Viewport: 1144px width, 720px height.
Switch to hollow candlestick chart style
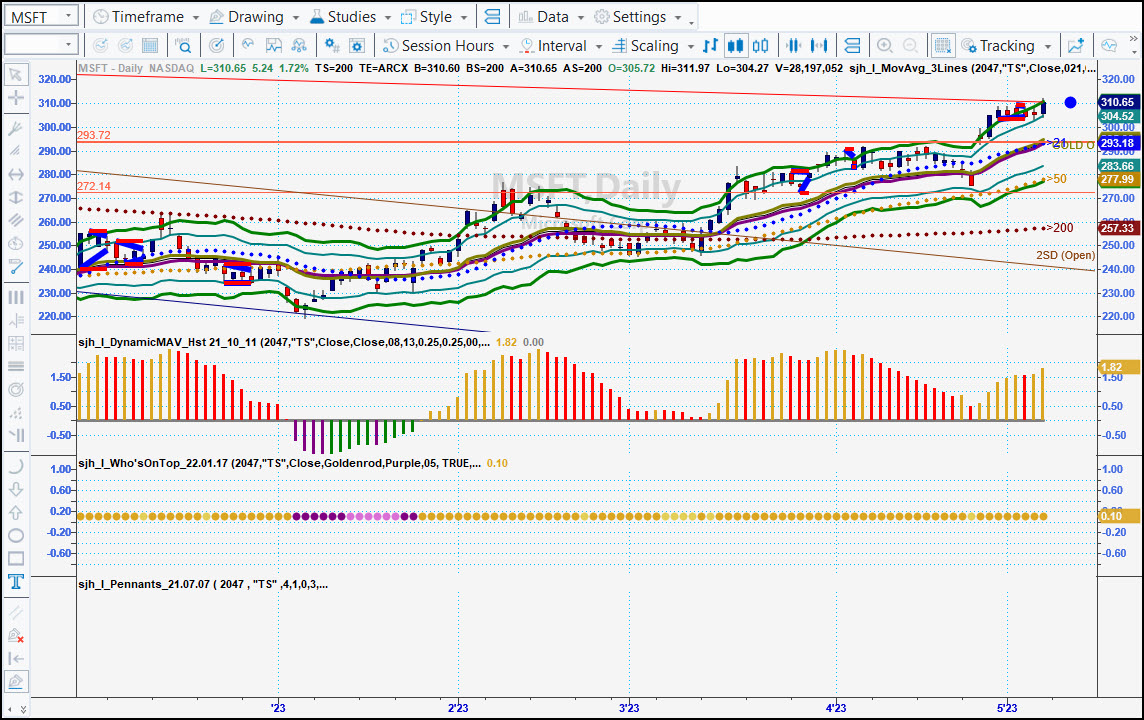[760, 46]
